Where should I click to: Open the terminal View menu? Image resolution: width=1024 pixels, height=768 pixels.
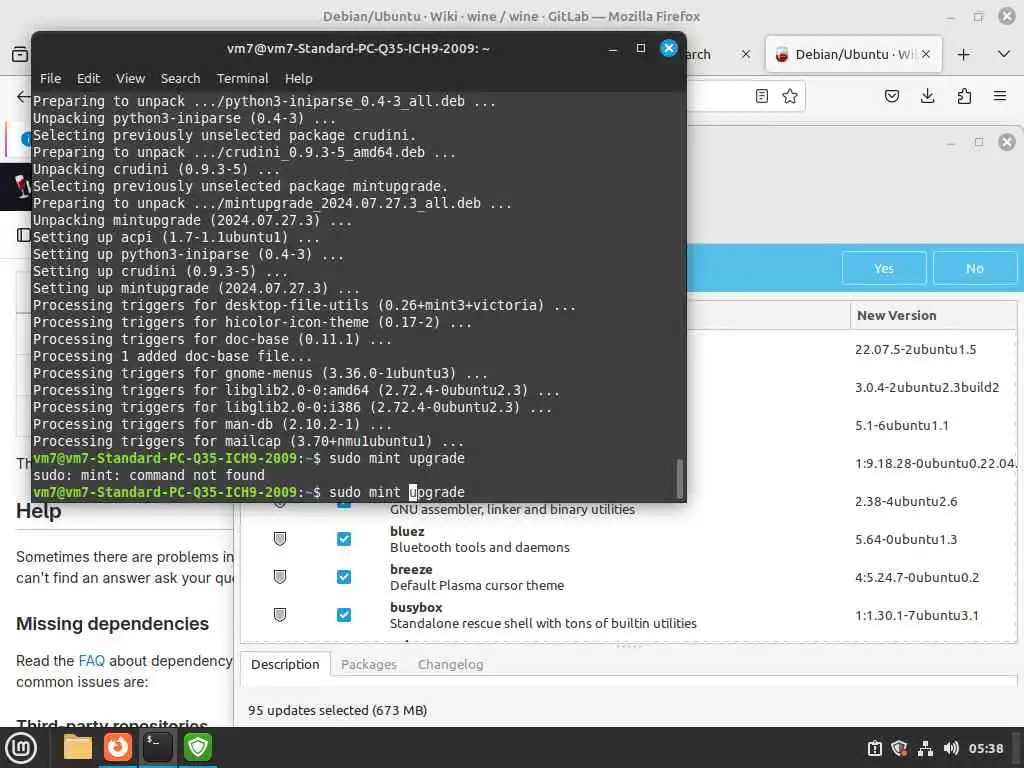click(x=131, y=78)
